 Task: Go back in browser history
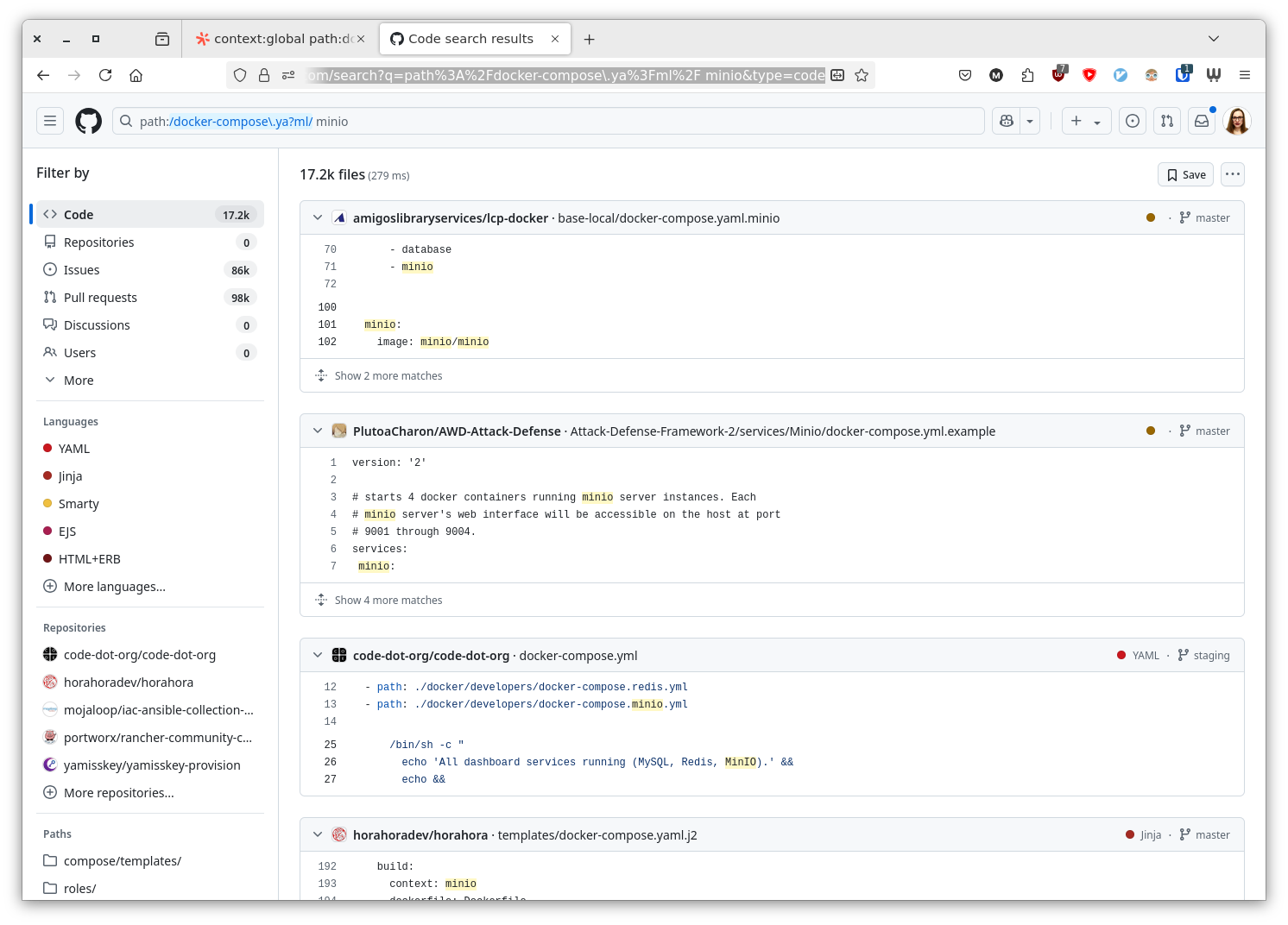43,75
